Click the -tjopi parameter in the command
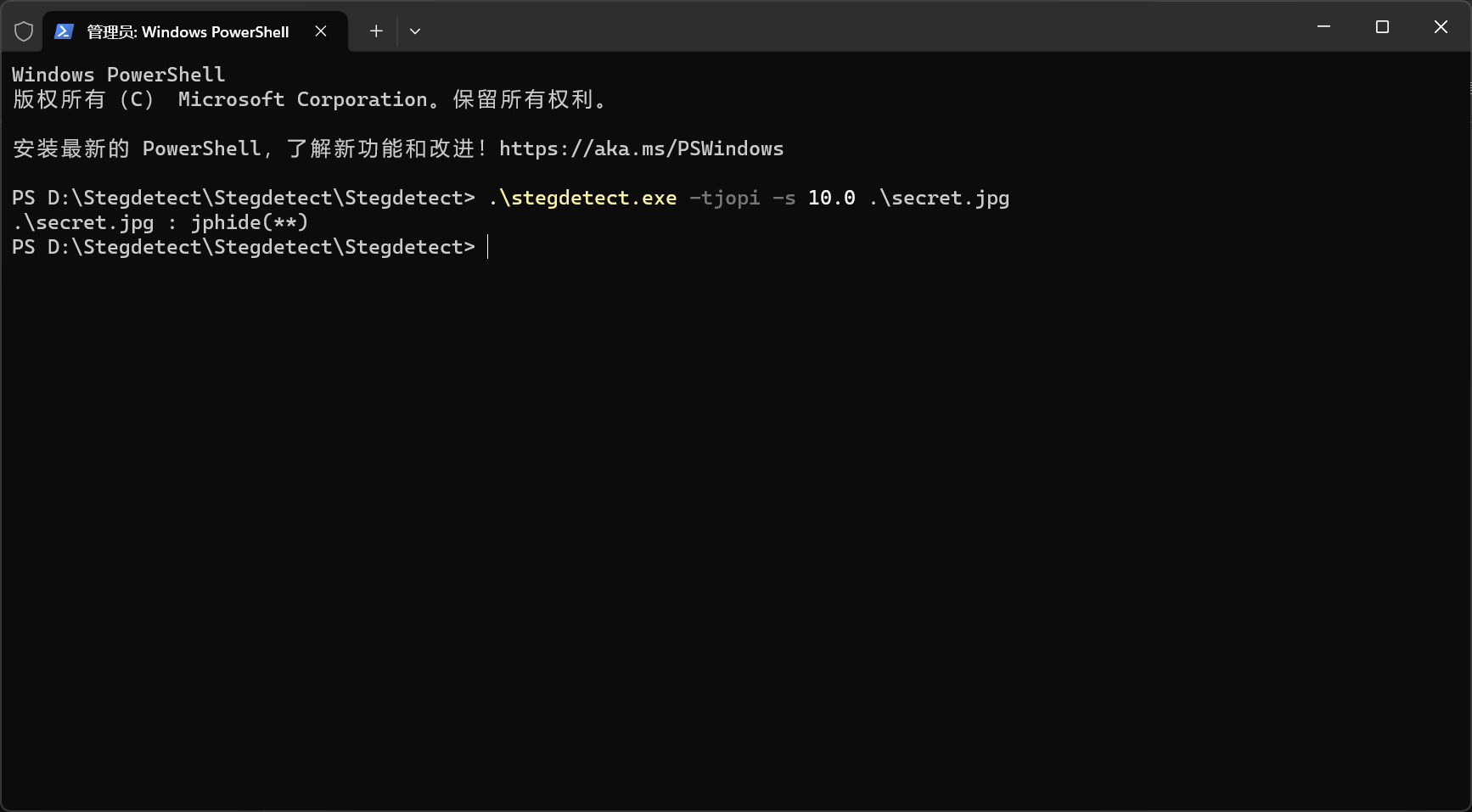The height and width of the screenshot is (812, 1472). point(724,198)
